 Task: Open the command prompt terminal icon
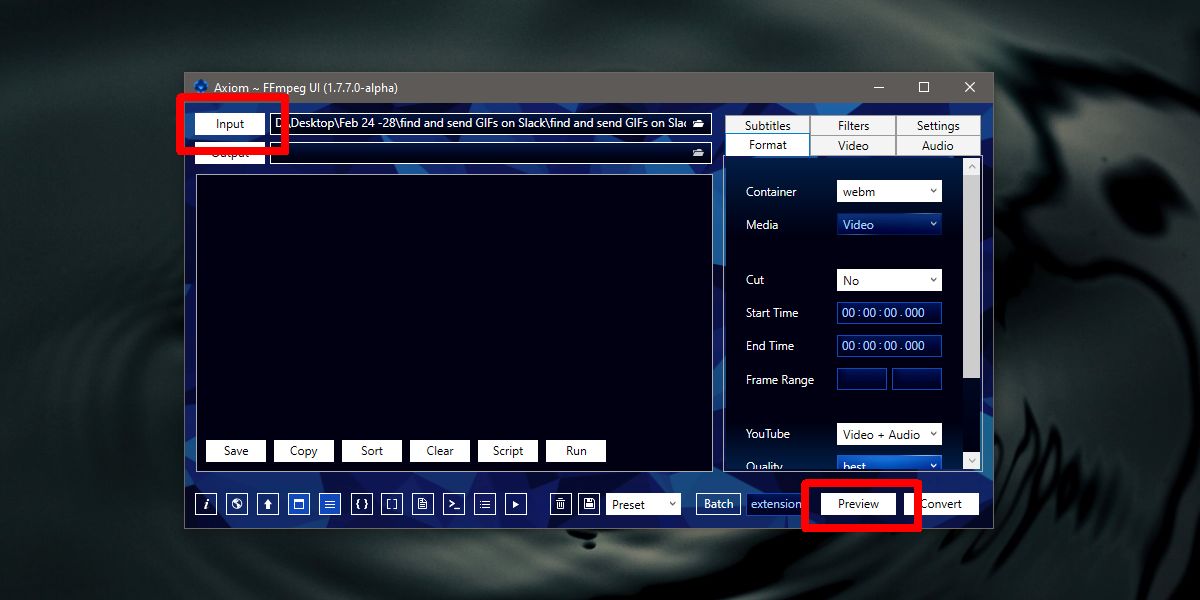tap(454, 504)
